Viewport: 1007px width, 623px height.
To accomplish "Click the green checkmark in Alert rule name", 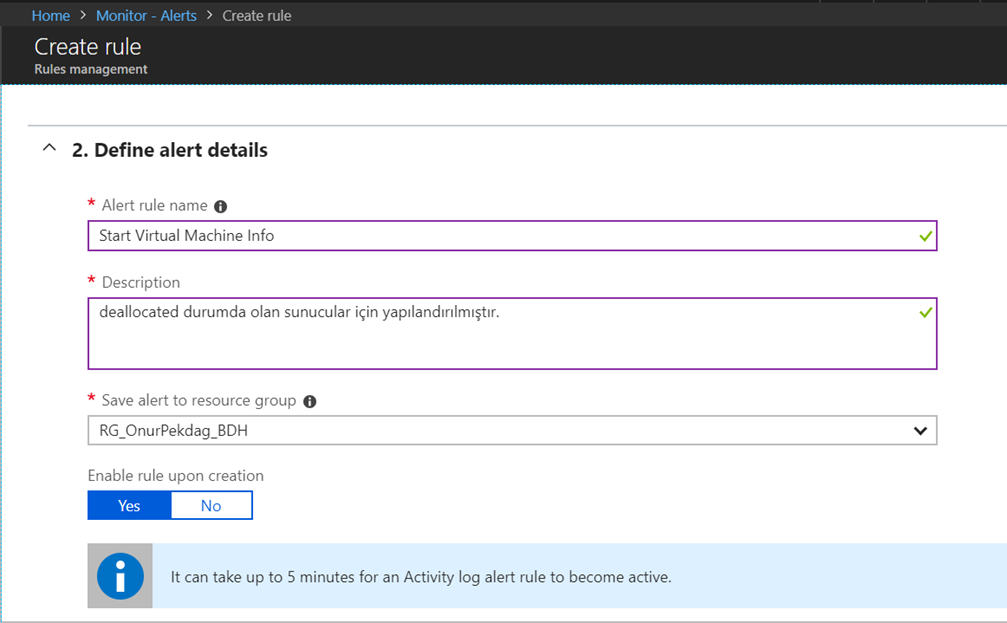I will click(925, 236).
